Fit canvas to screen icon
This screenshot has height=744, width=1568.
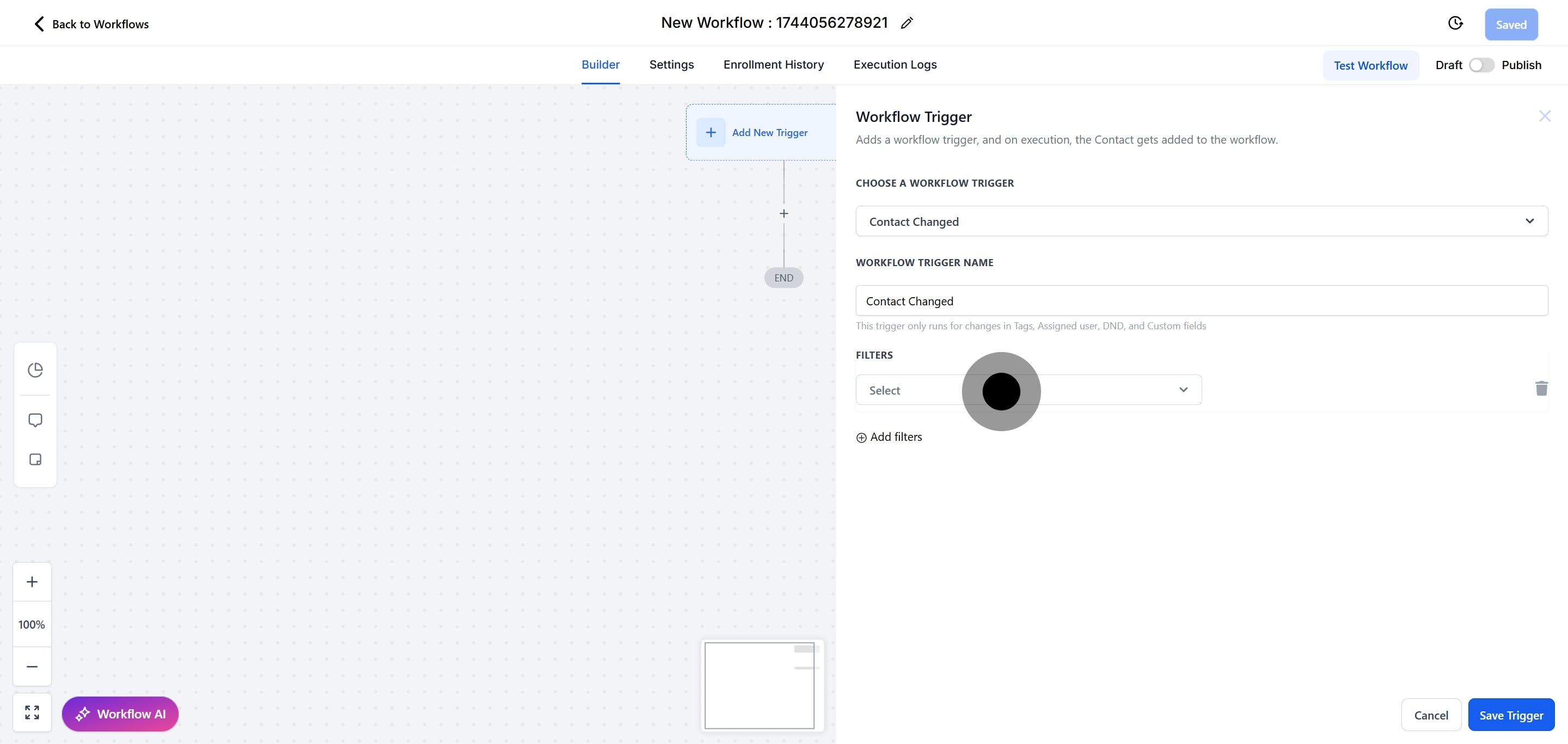point(32,712)
